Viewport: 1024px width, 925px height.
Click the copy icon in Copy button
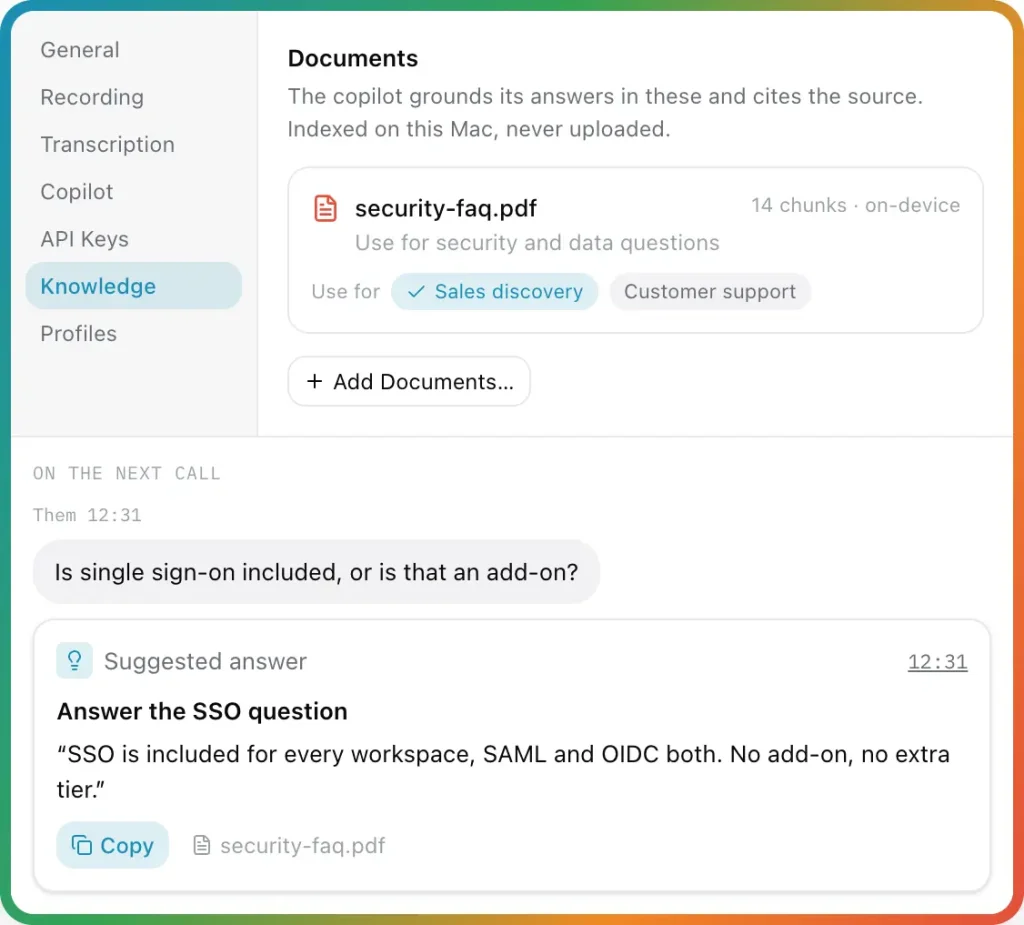(82, 845)
